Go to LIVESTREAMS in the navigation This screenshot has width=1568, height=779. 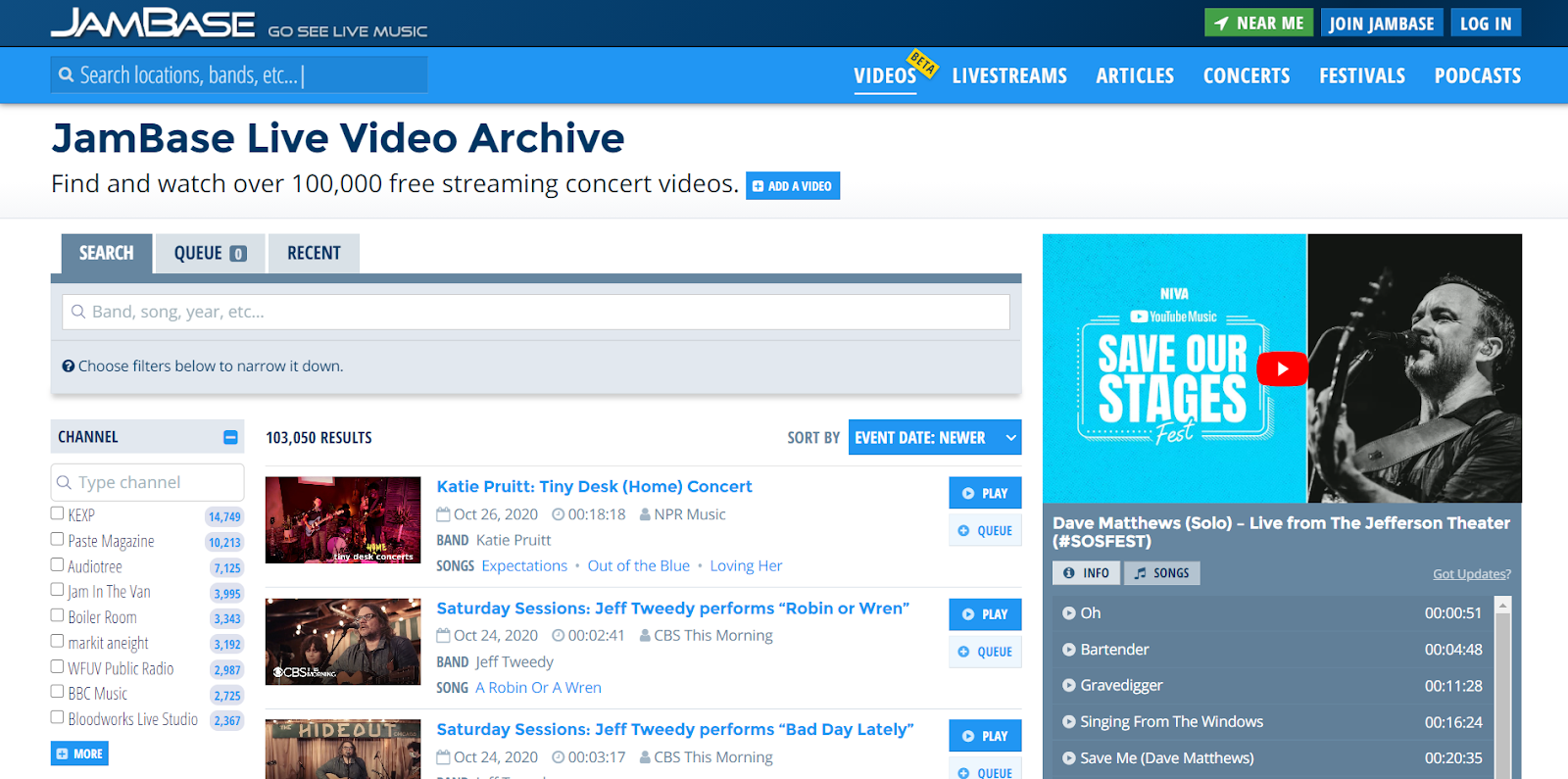point(1009,75)
